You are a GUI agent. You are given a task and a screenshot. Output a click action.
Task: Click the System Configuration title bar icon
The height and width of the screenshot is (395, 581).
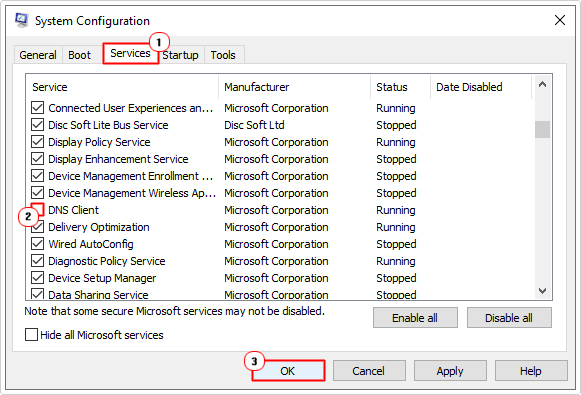point(21,20)
